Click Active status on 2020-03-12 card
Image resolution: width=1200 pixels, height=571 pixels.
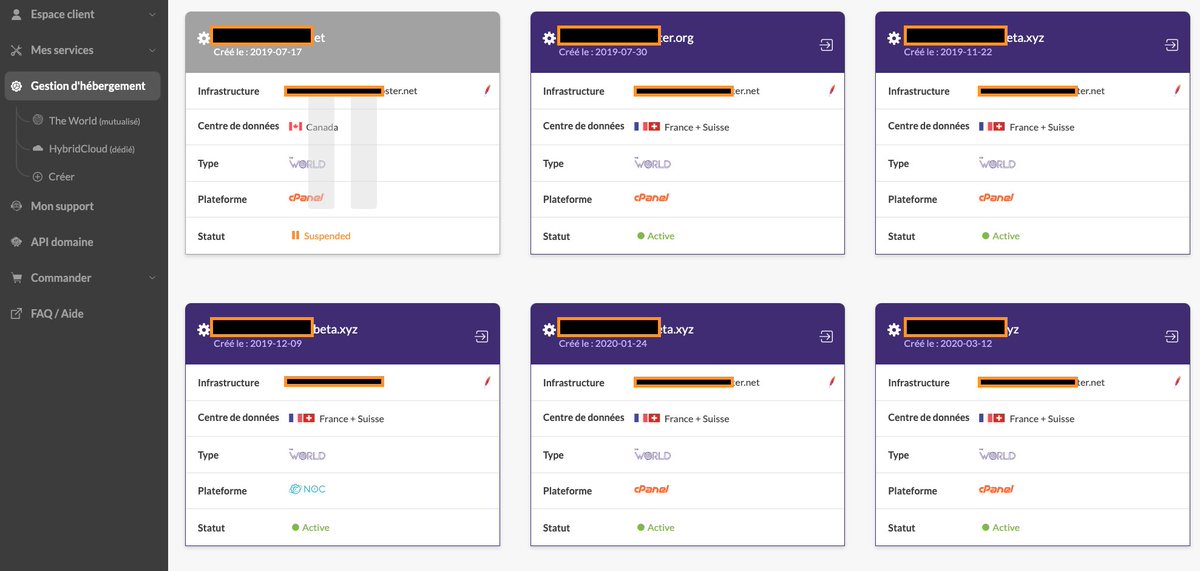pos(1006,528)
